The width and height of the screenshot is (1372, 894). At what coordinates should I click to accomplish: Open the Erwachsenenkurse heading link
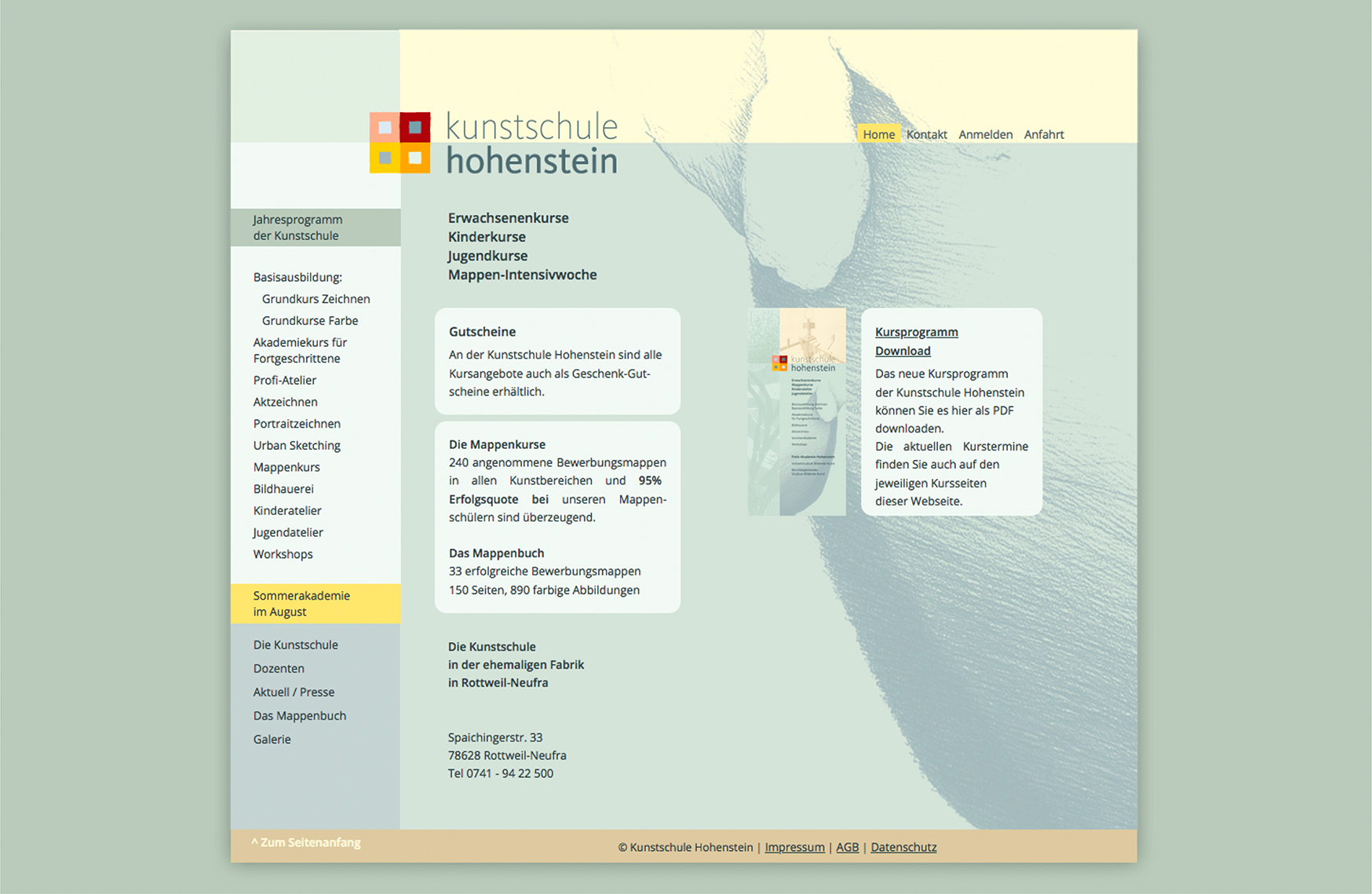(x=508, y=218)
